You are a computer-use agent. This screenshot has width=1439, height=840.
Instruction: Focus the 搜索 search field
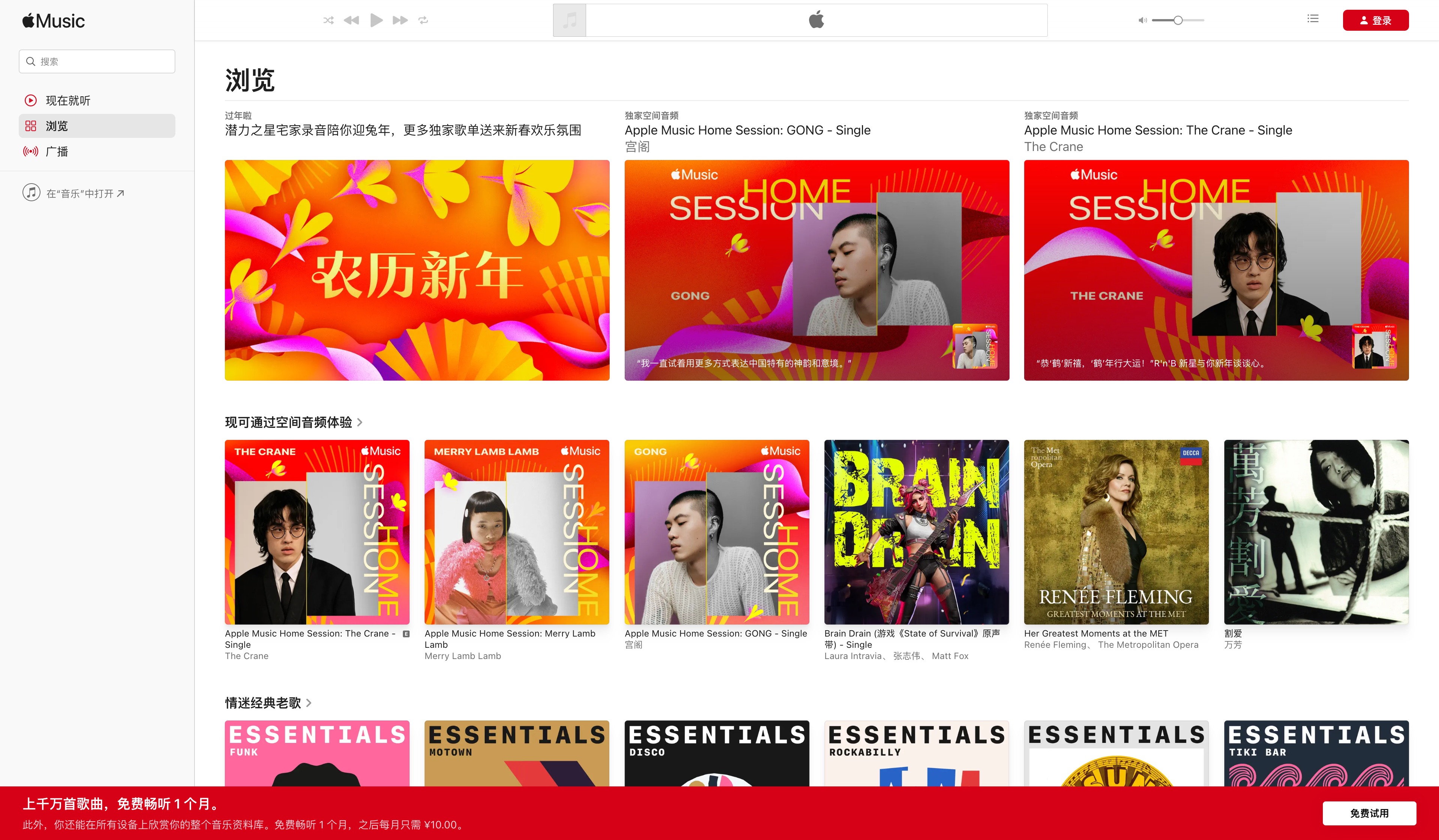[x=97, y=62]
